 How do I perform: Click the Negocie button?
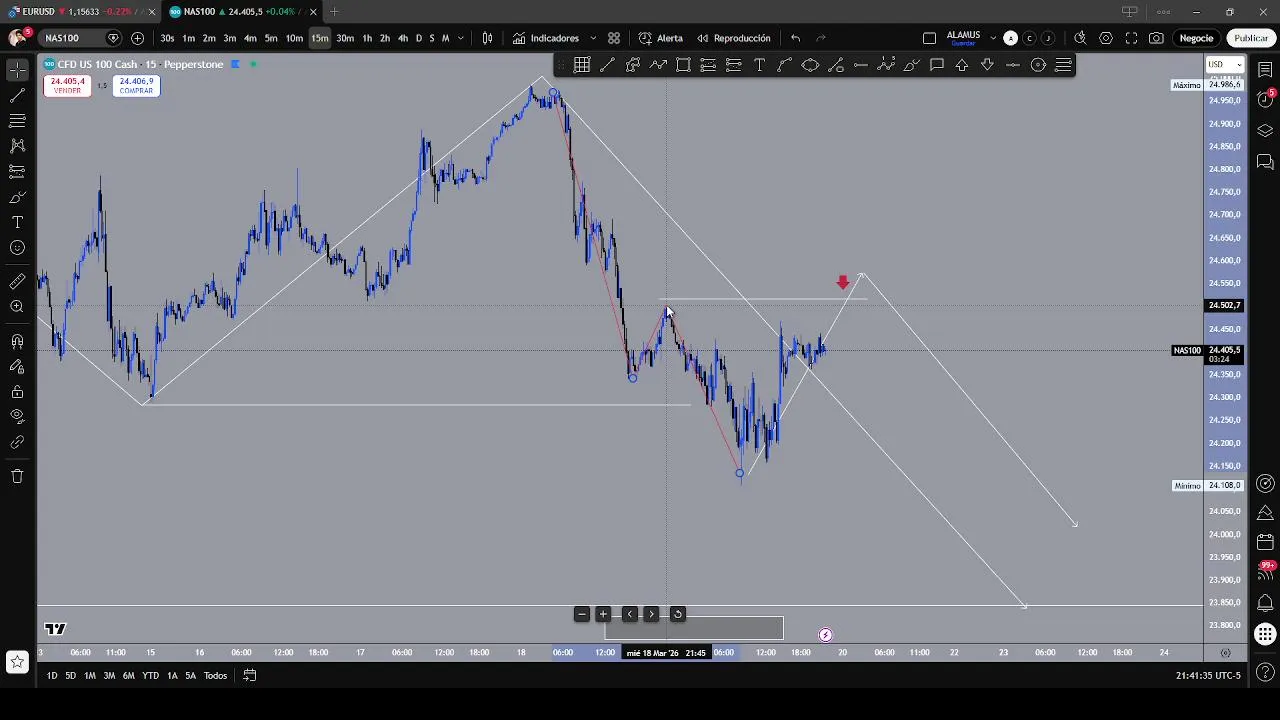(1196, 38)
